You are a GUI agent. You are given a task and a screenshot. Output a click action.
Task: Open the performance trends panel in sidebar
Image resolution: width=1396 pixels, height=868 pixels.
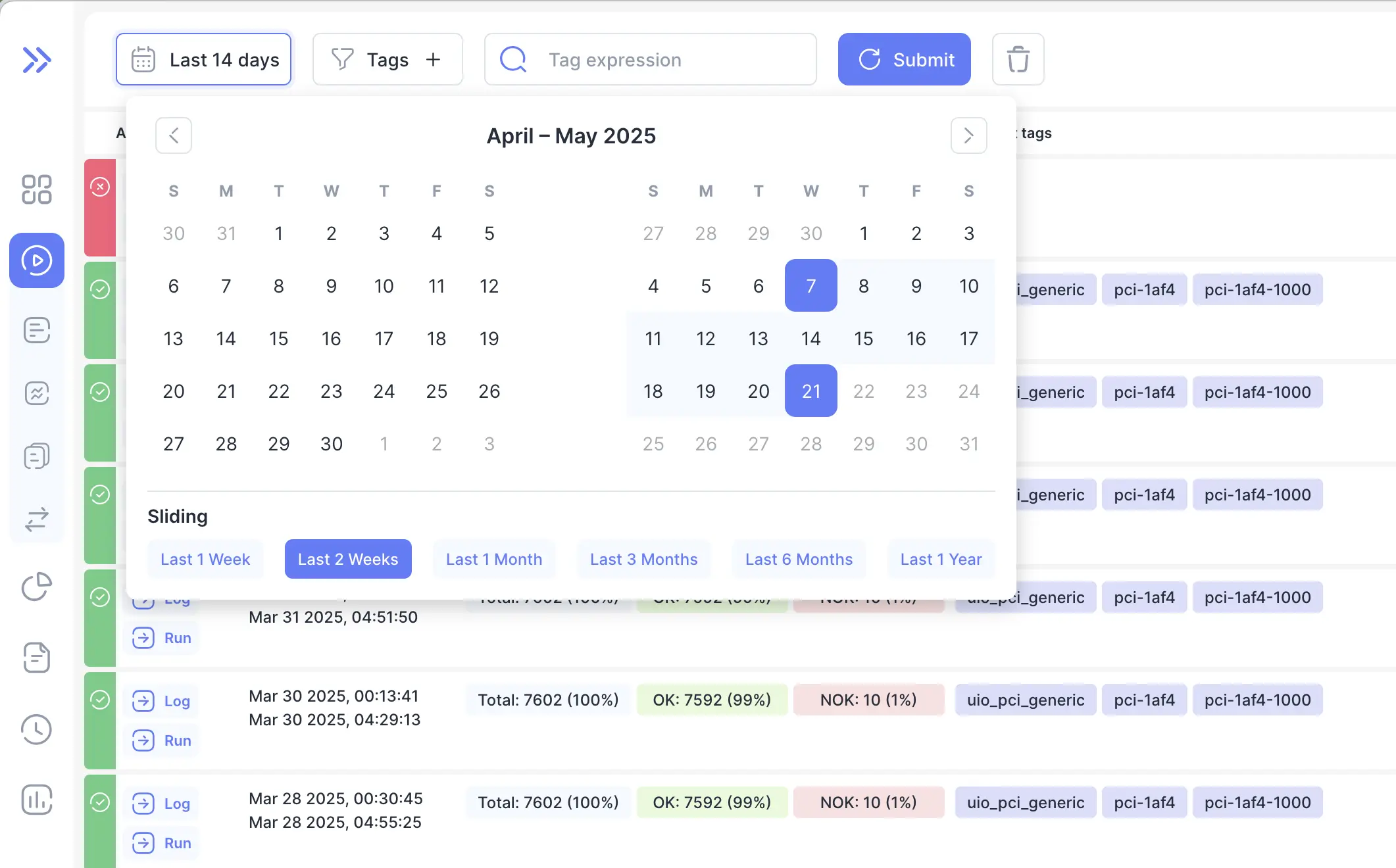point(37,393)
